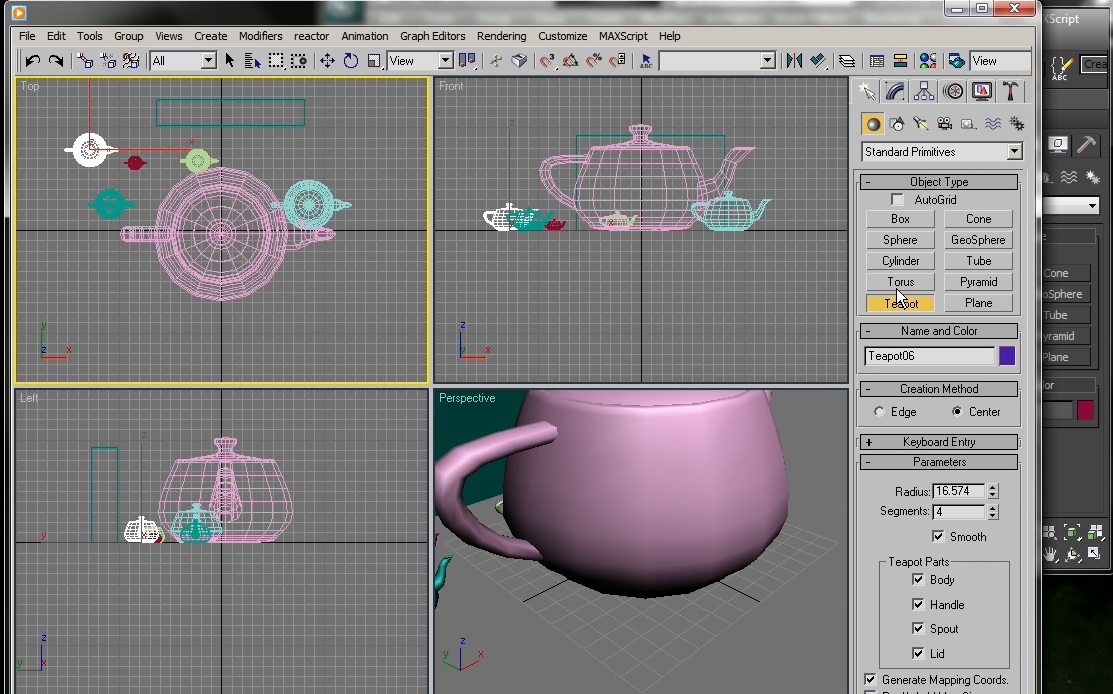The image size is (1113, 694).
Task: Enable Generate Mapping Coords
Action: click(870, 679)
